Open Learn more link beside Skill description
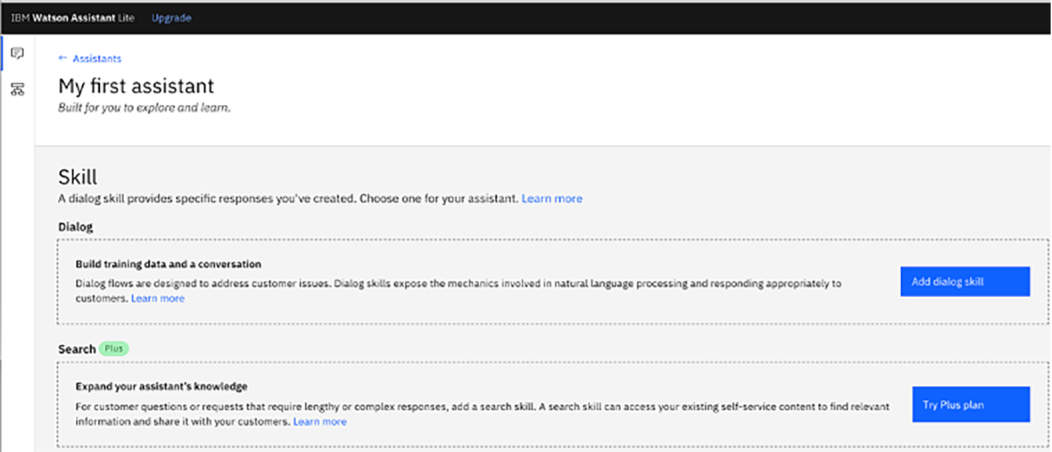The width and height of the screenshot is (1052, 452). (552, 199)
